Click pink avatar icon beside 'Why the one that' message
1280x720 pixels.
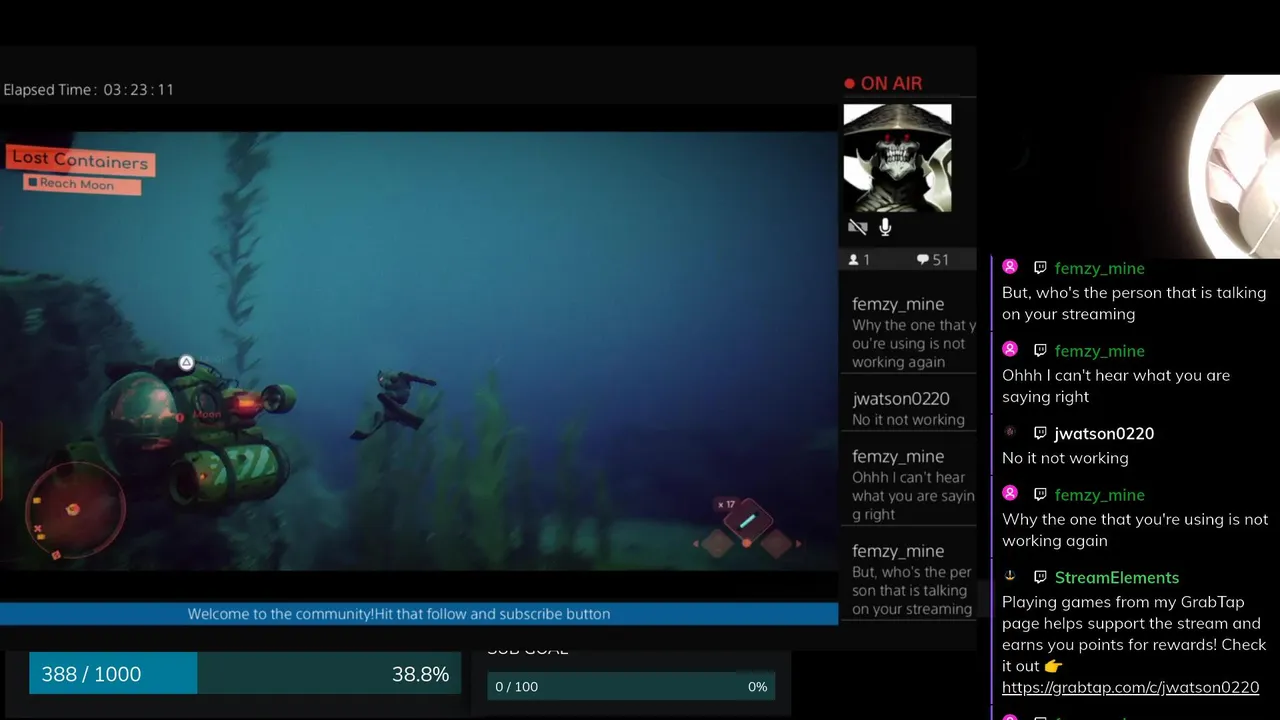point(1010,493)
